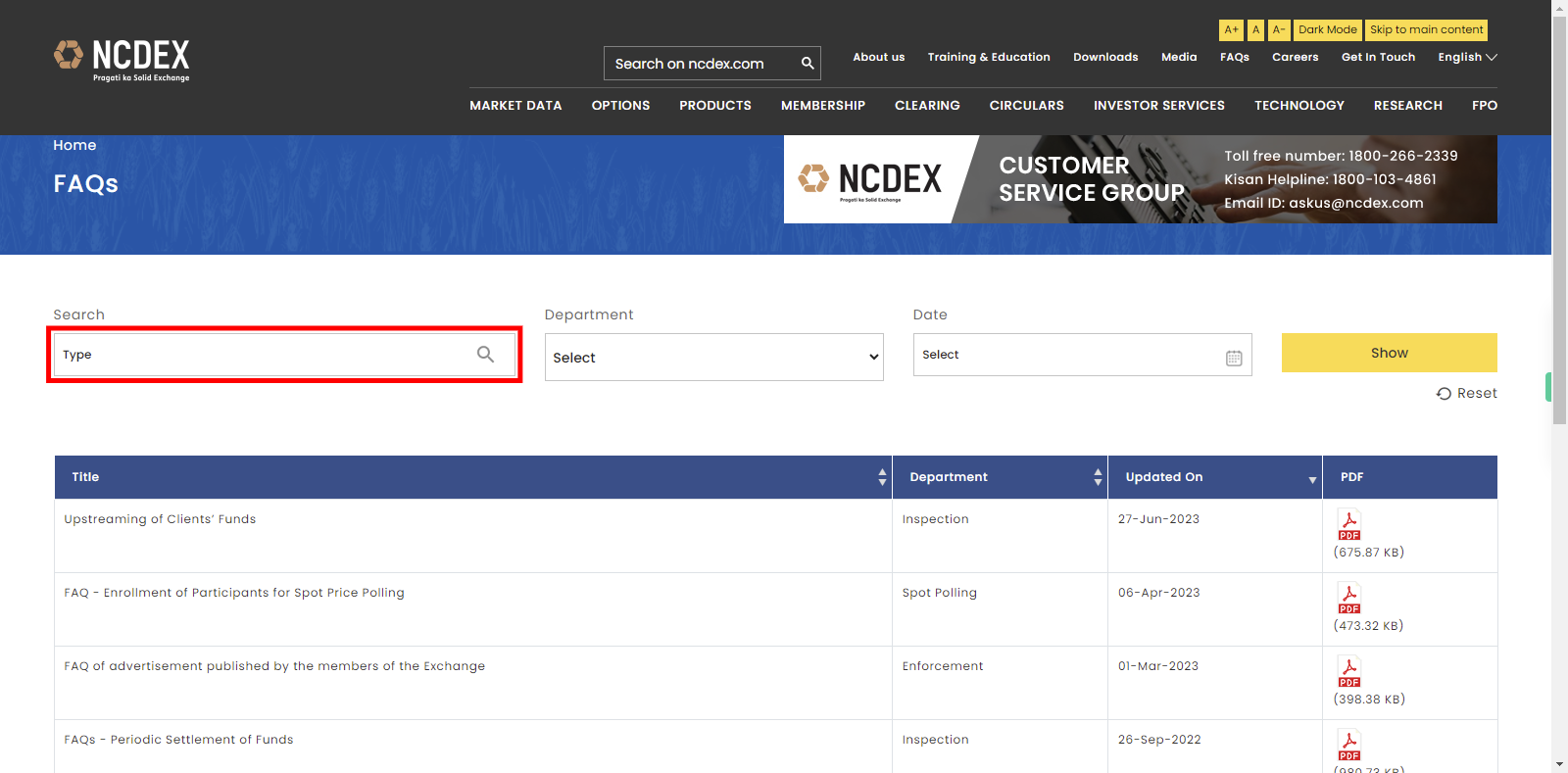Screen dimensions: 1568x773
Task: Open the calendar icon in Date field
Action: (x=1234, y=358)
